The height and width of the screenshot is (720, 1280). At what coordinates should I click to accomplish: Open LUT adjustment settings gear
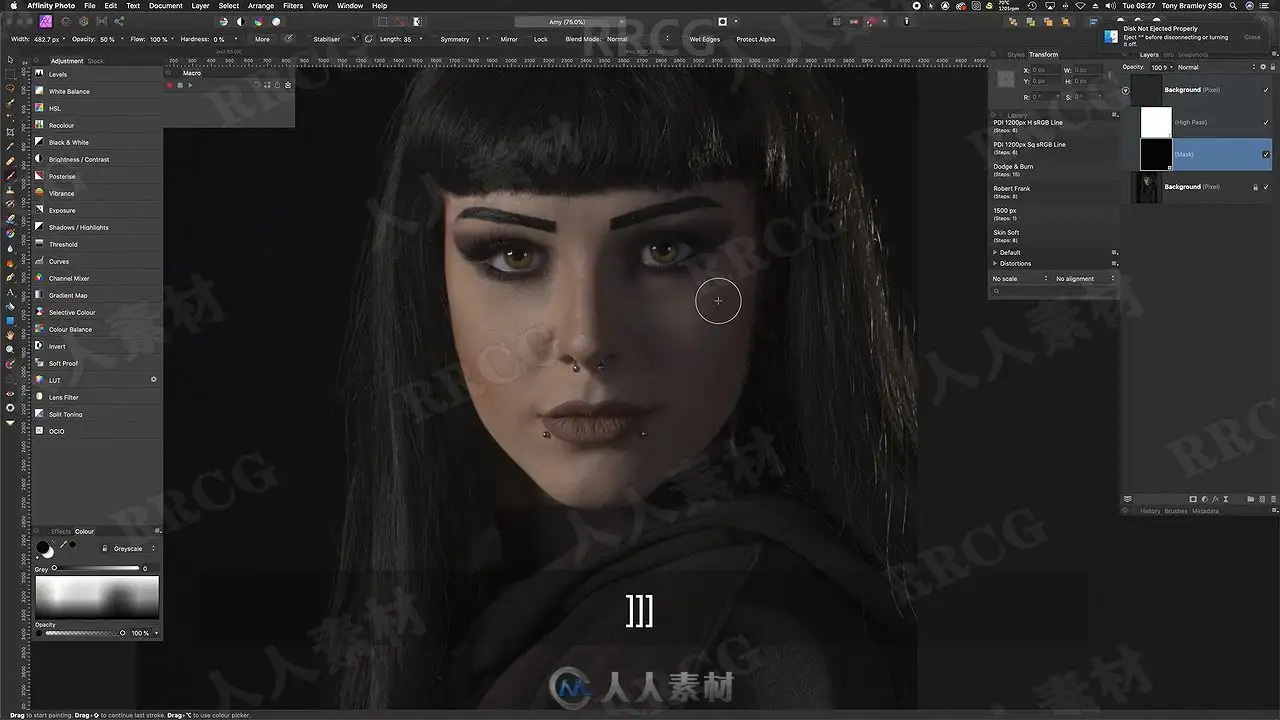click(154, 380)
